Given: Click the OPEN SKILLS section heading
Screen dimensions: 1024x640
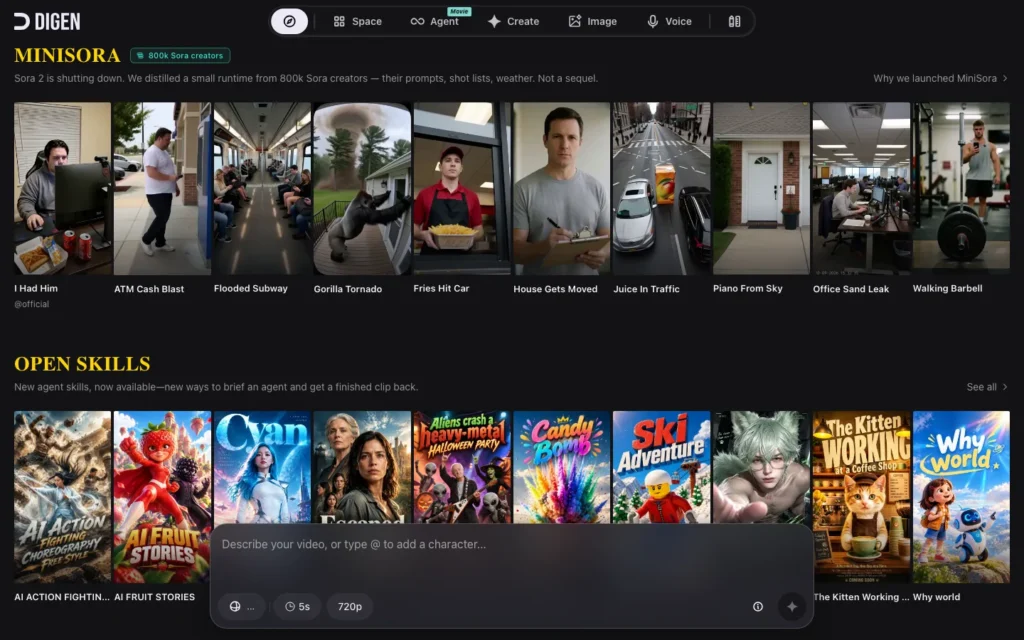Looking at the screenshot, I should coord(82,364).
